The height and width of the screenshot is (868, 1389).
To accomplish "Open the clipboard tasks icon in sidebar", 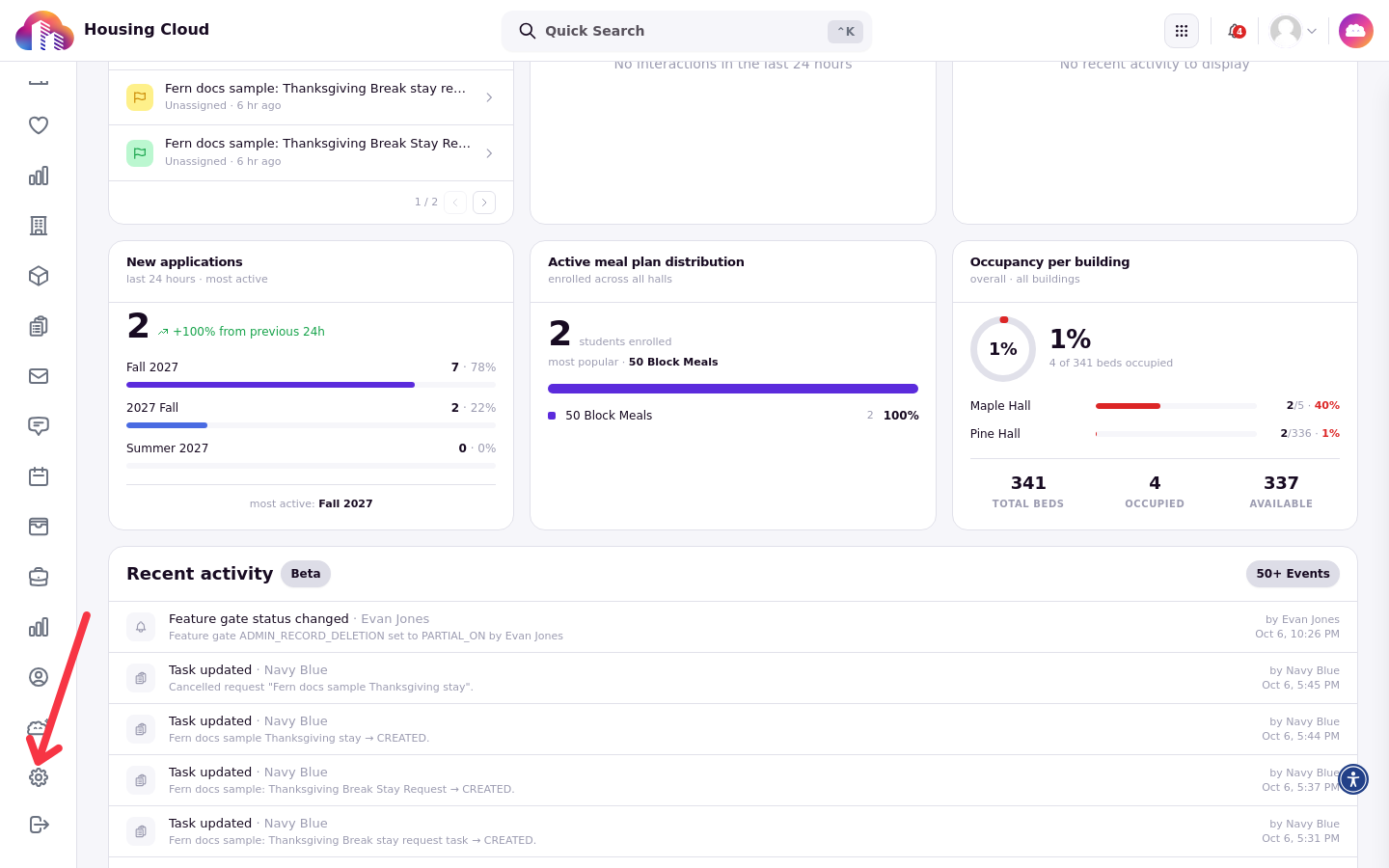I will pyautogui.click(x=39, y=326).
